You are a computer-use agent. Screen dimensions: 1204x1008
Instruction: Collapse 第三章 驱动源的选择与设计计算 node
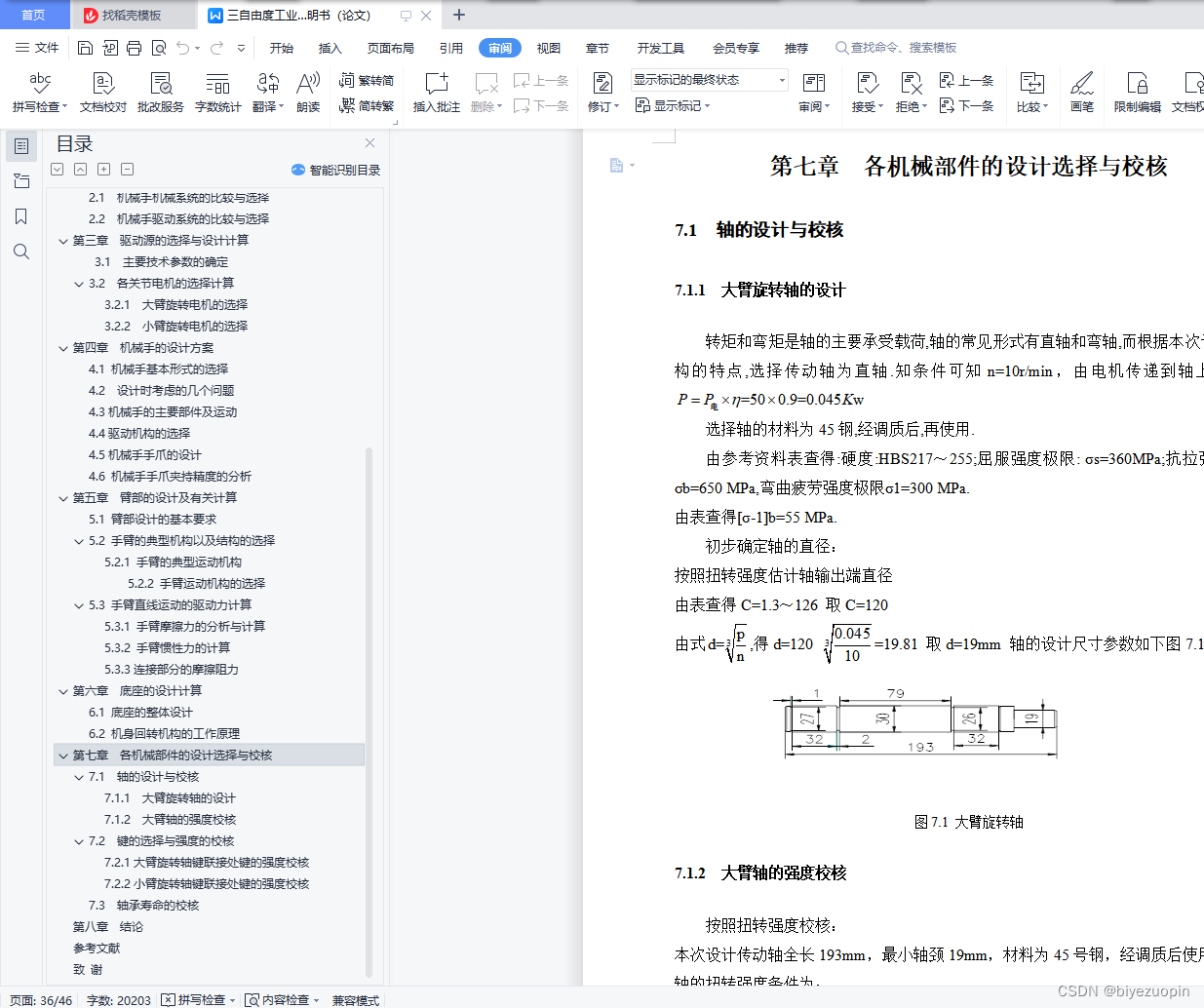click(x=63, y=241)
